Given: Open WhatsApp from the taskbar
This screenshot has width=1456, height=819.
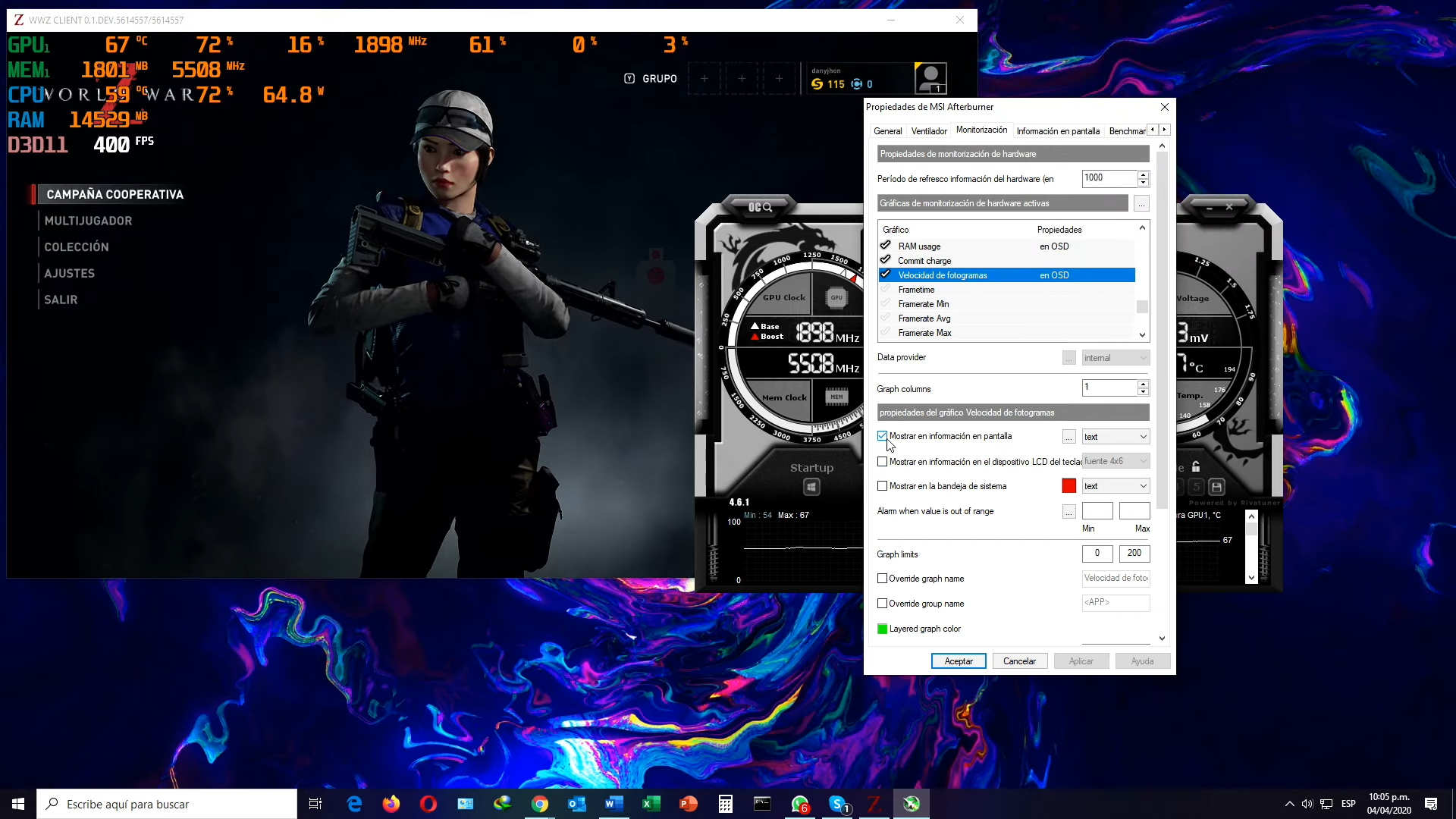Looking at the screenshot, I should pyautogui.click(x=802, y=804).
